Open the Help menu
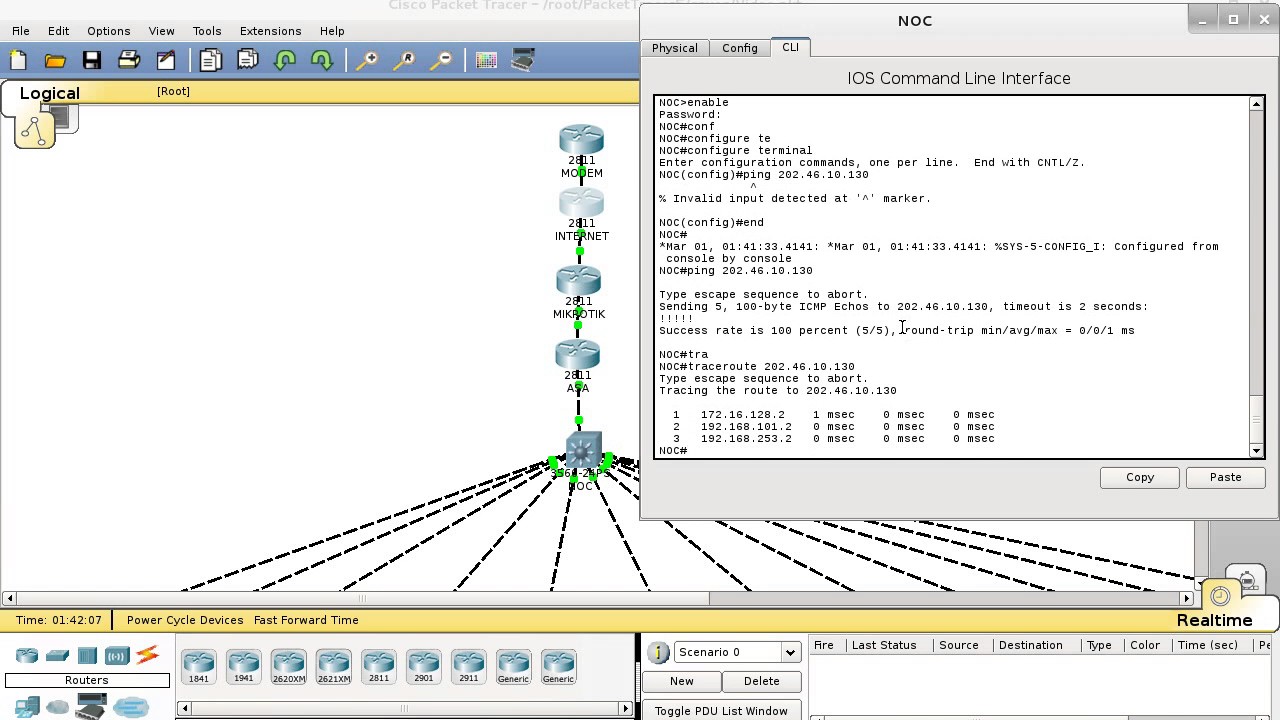The width and height of the screenshot is (1280, 720). click(332, 31)
